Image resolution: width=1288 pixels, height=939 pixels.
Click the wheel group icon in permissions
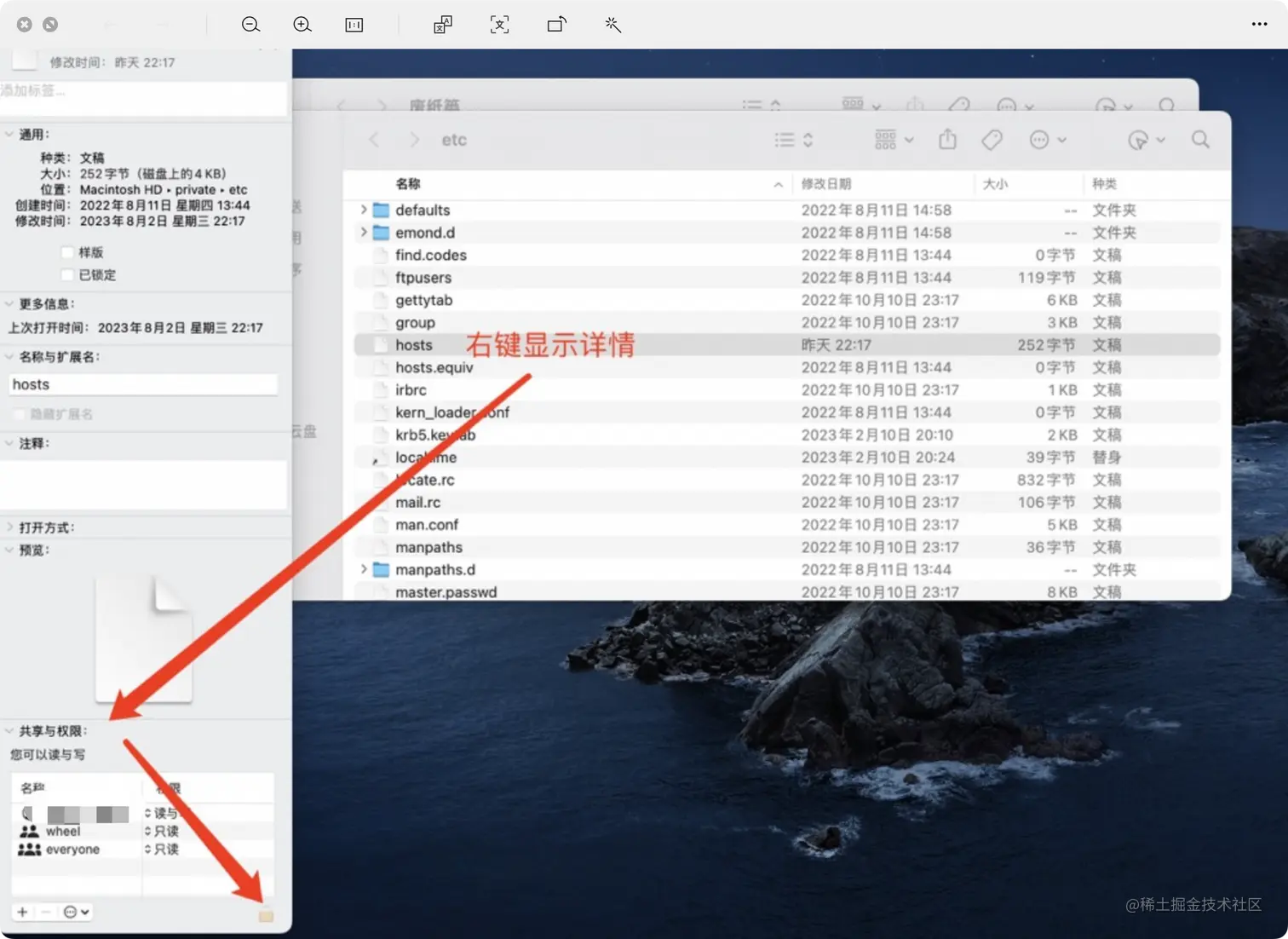pos(30,831)
